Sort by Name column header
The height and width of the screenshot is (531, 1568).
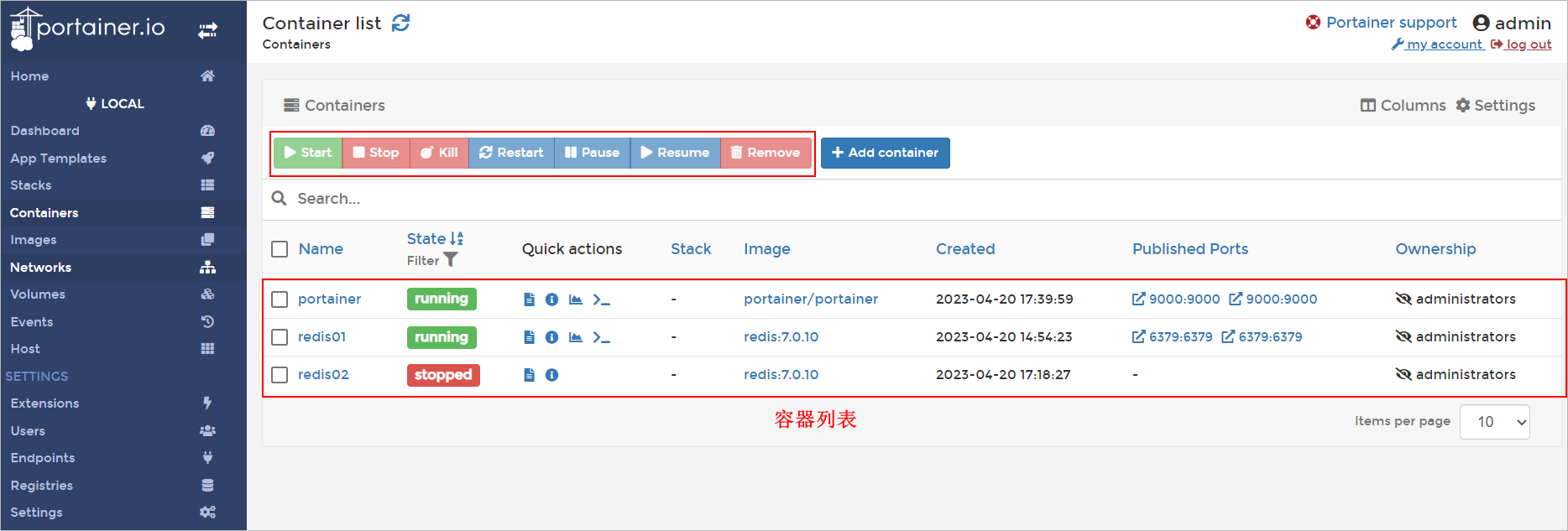click(321, 249)
